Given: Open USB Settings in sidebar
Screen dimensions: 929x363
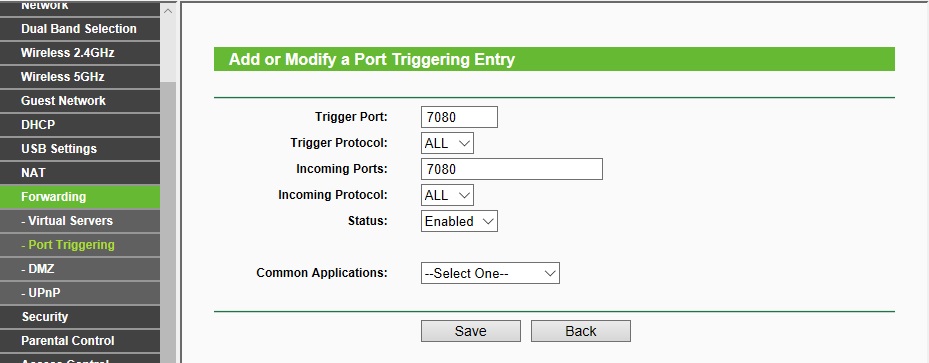Looking at the screenshot, I should [80, 149].
